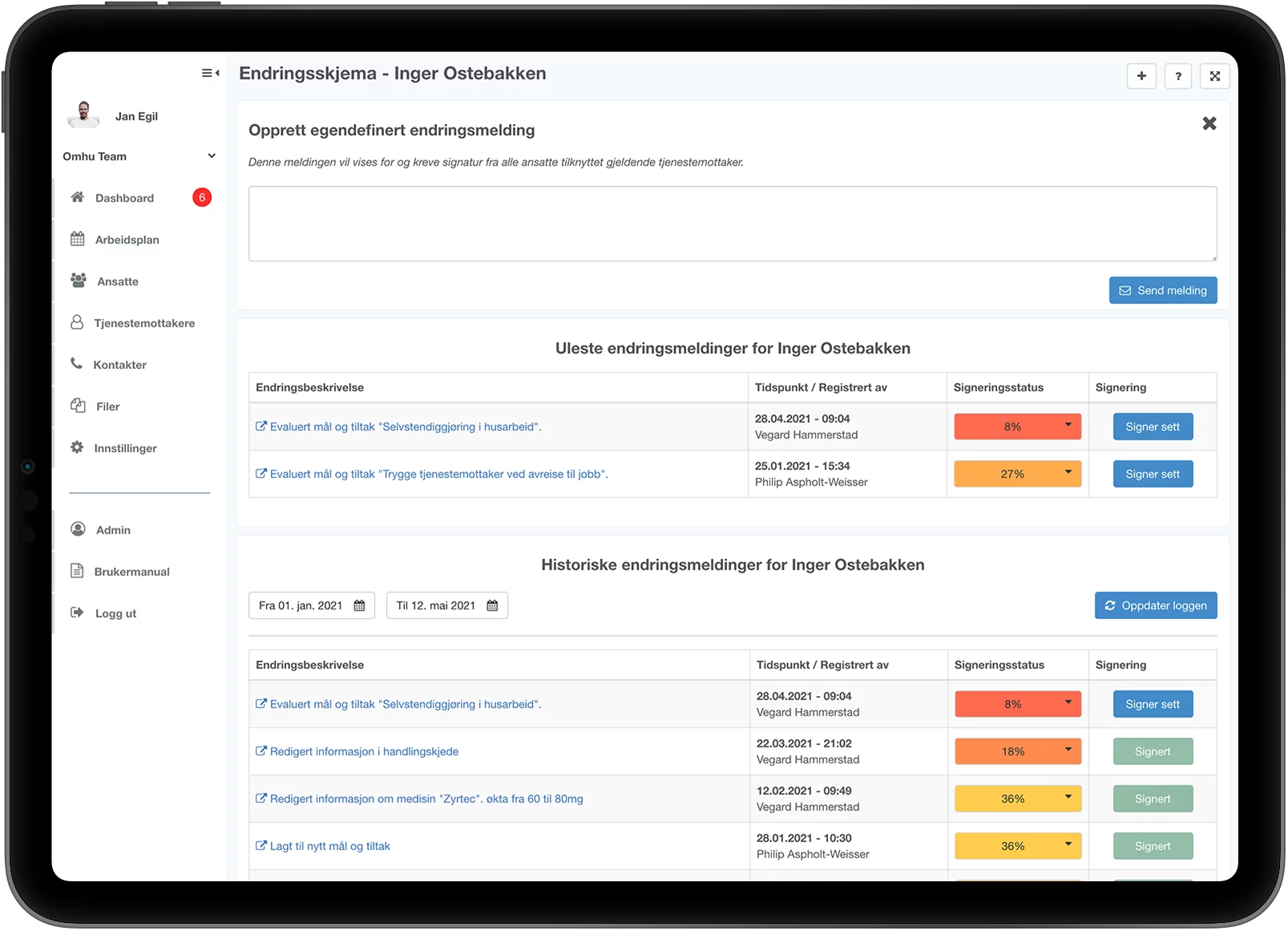This screenshot has width=1288, height=931.
Task: Toggle fullscreen with the expand icon
Action: [x=1214, y=76]
